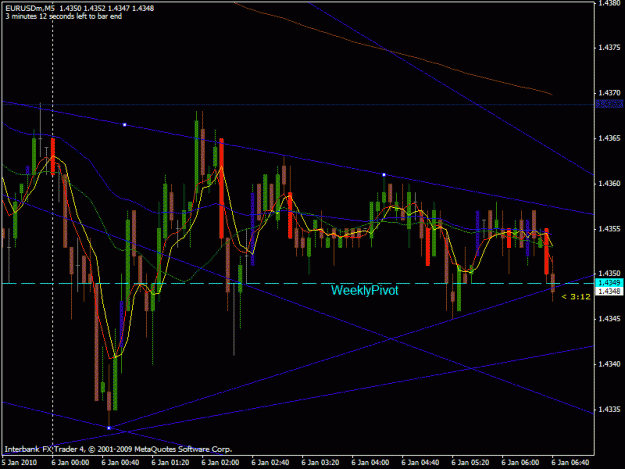
Task: Click the '3 minutes 12 seconds left to bar end' label
Action: [x=63, y=16]
